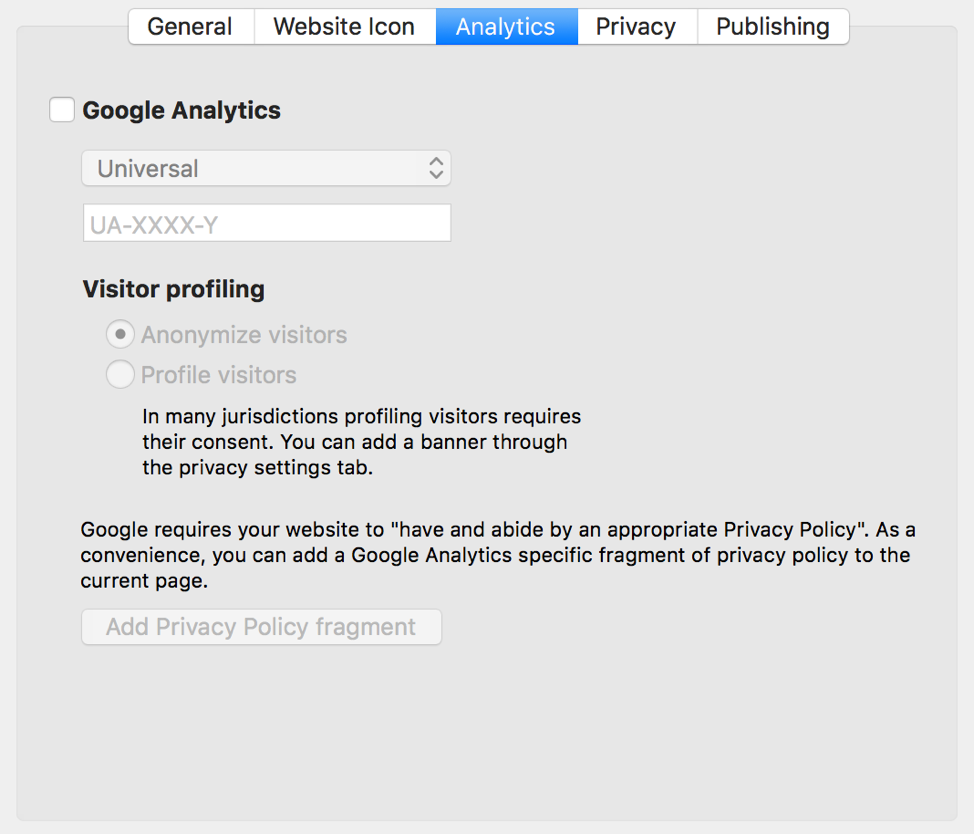
Task: Click the Profile visitors label text
Action: (x=219, y=376)
